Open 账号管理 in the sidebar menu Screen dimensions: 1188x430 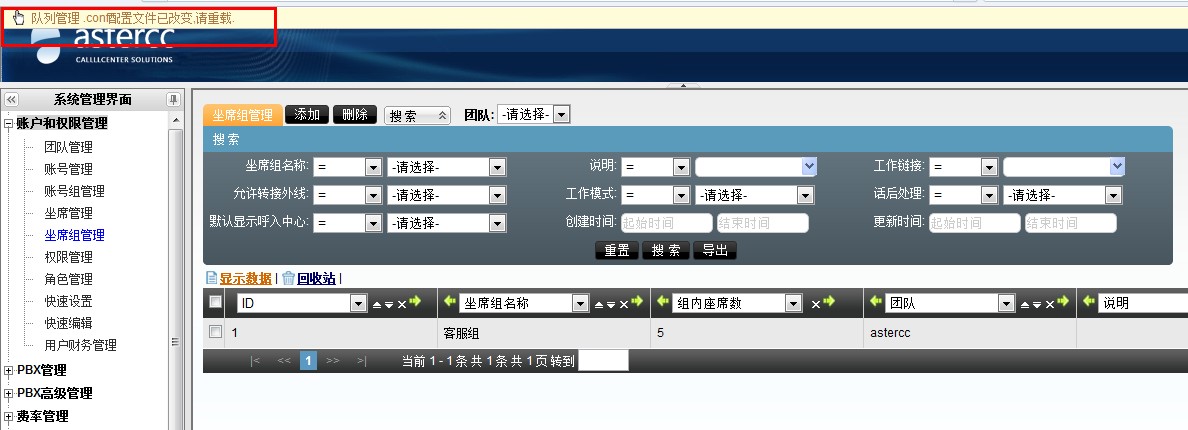[x=68, y=169]
